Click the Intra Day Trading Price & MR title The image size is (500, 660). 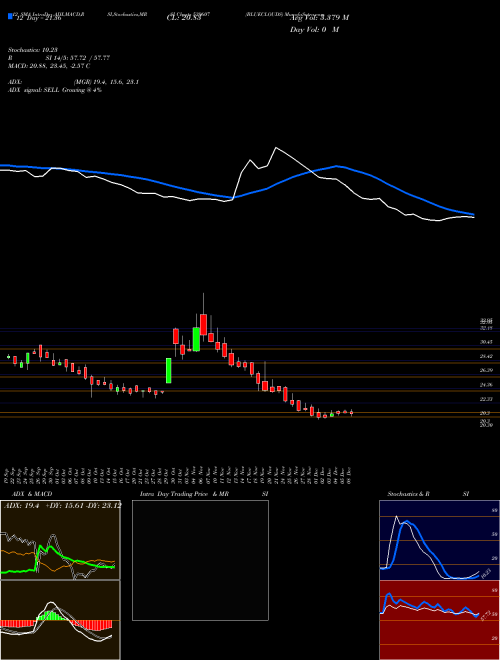coord(184,494)
